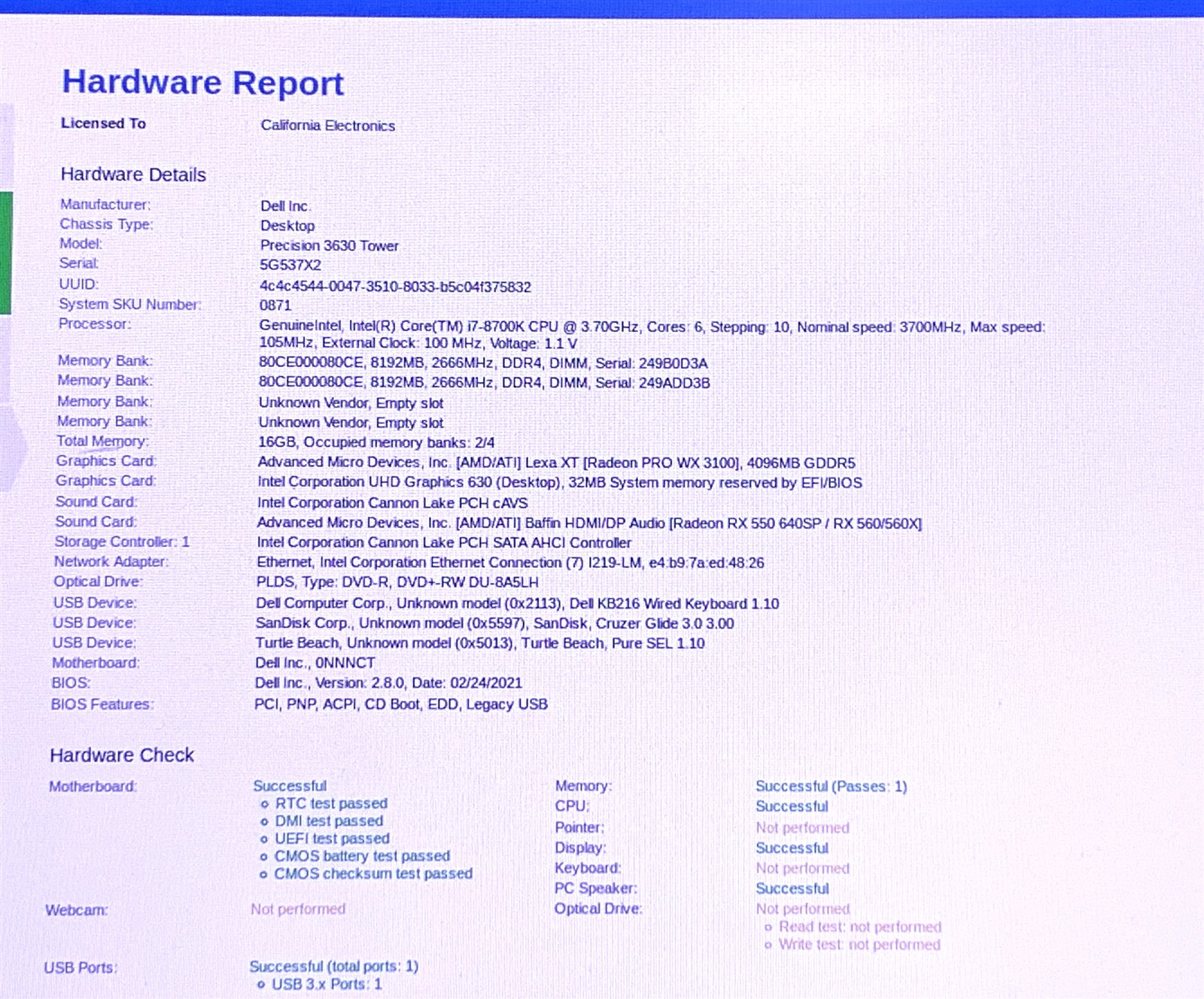Click the Optical Drive 'Not performed' result
The image size is (1204, 999).
(x=802, y=909)
